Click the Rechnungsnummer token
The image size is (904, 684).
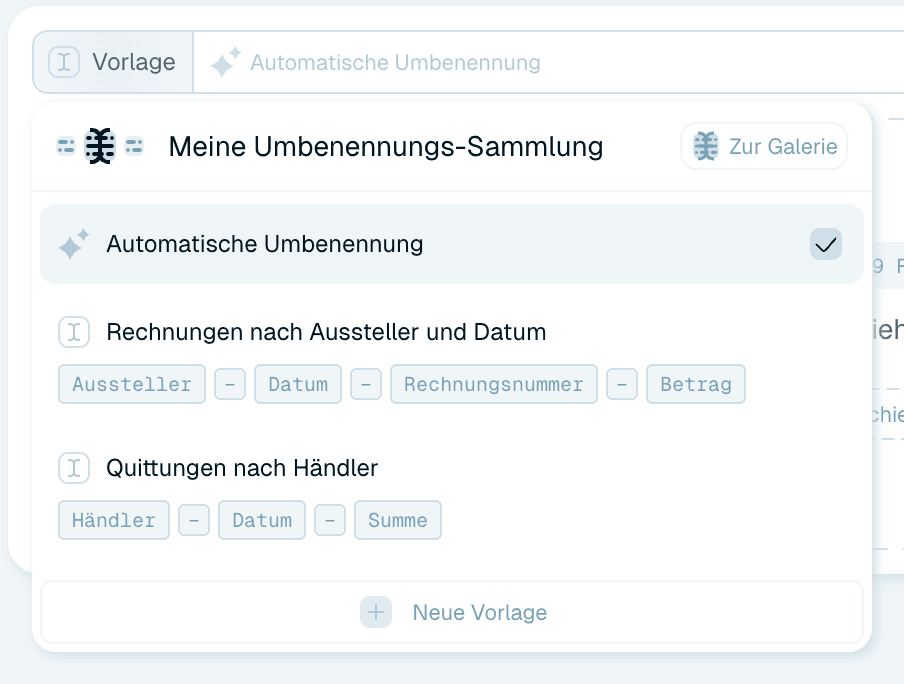494,384
